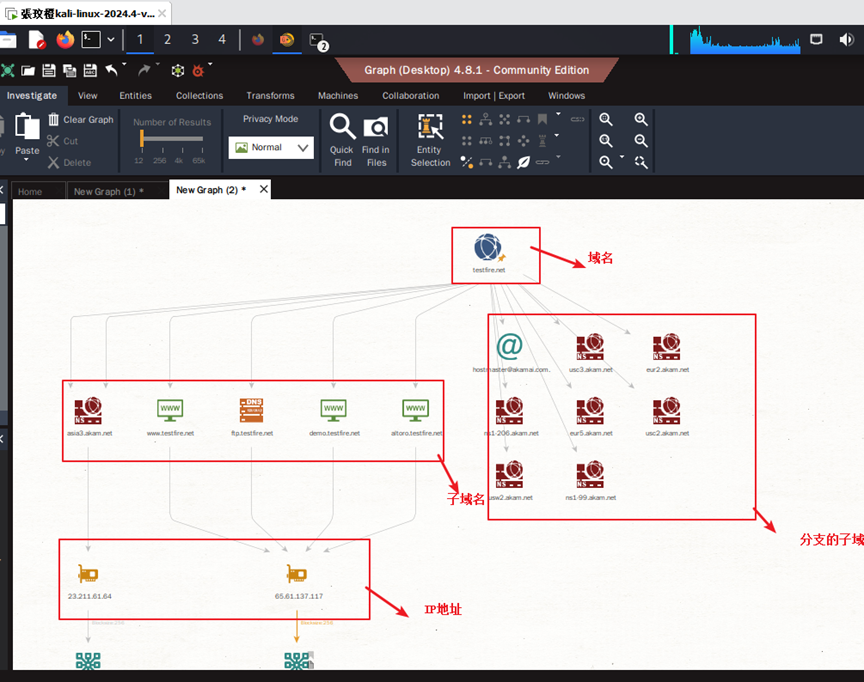The height and width of the screenshot is (682, 864).
Task: Select the www.testfire.net website entity
Action: [x=170, y=418]
